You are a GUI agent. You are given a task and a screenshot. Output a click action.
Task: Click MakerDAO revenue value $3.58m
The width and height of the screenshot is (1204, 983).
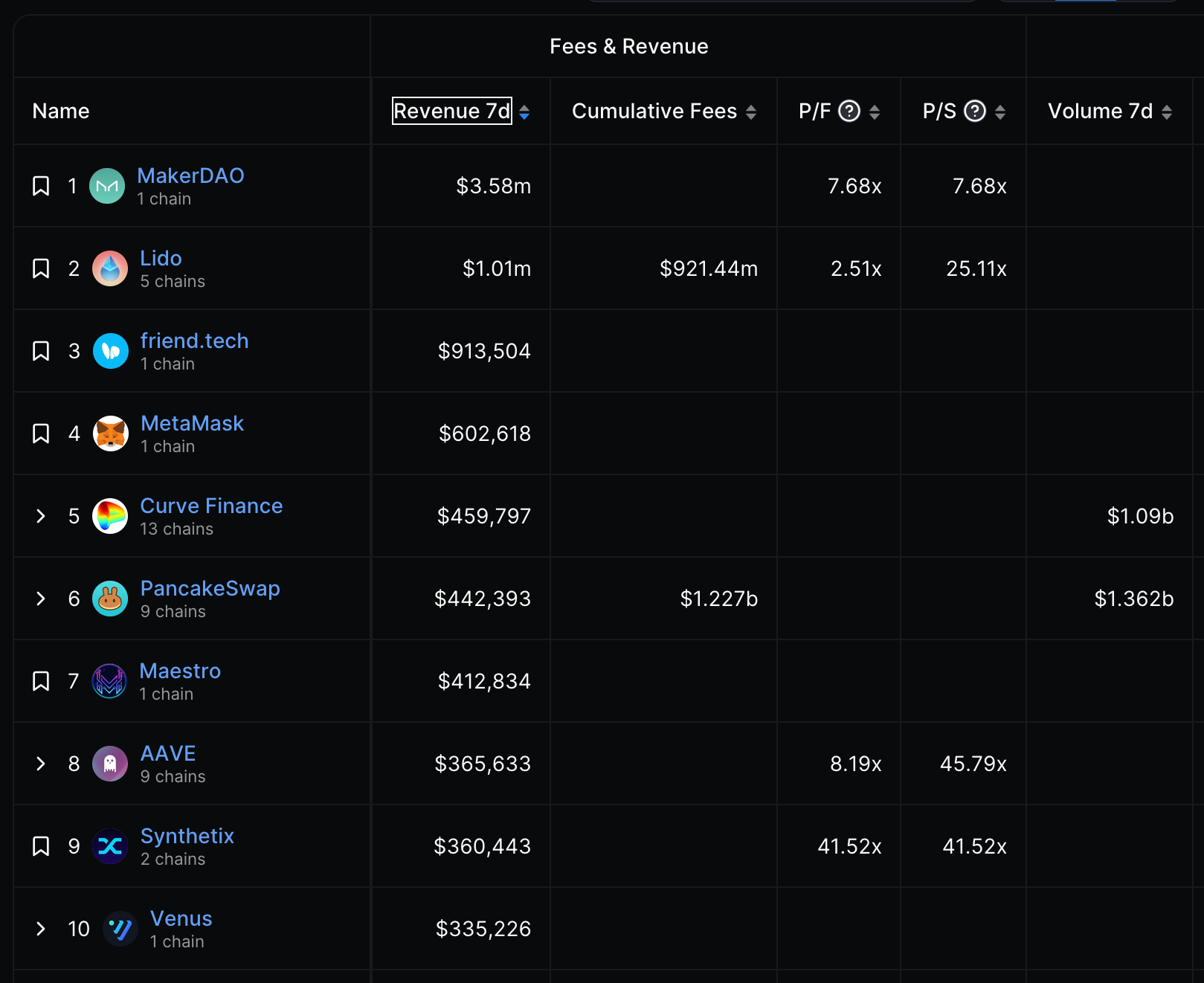pyautogui.click(x=494, y=186)
